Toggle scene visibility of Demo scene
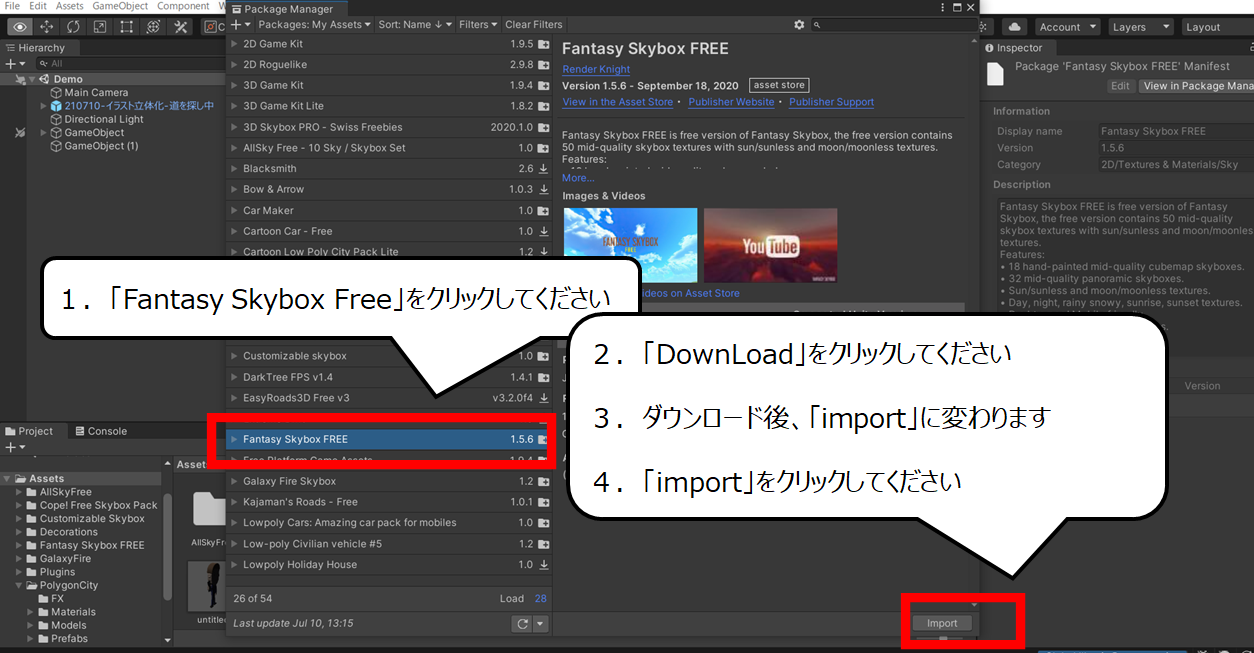The image size is (1254, 653). coord(20,79)
